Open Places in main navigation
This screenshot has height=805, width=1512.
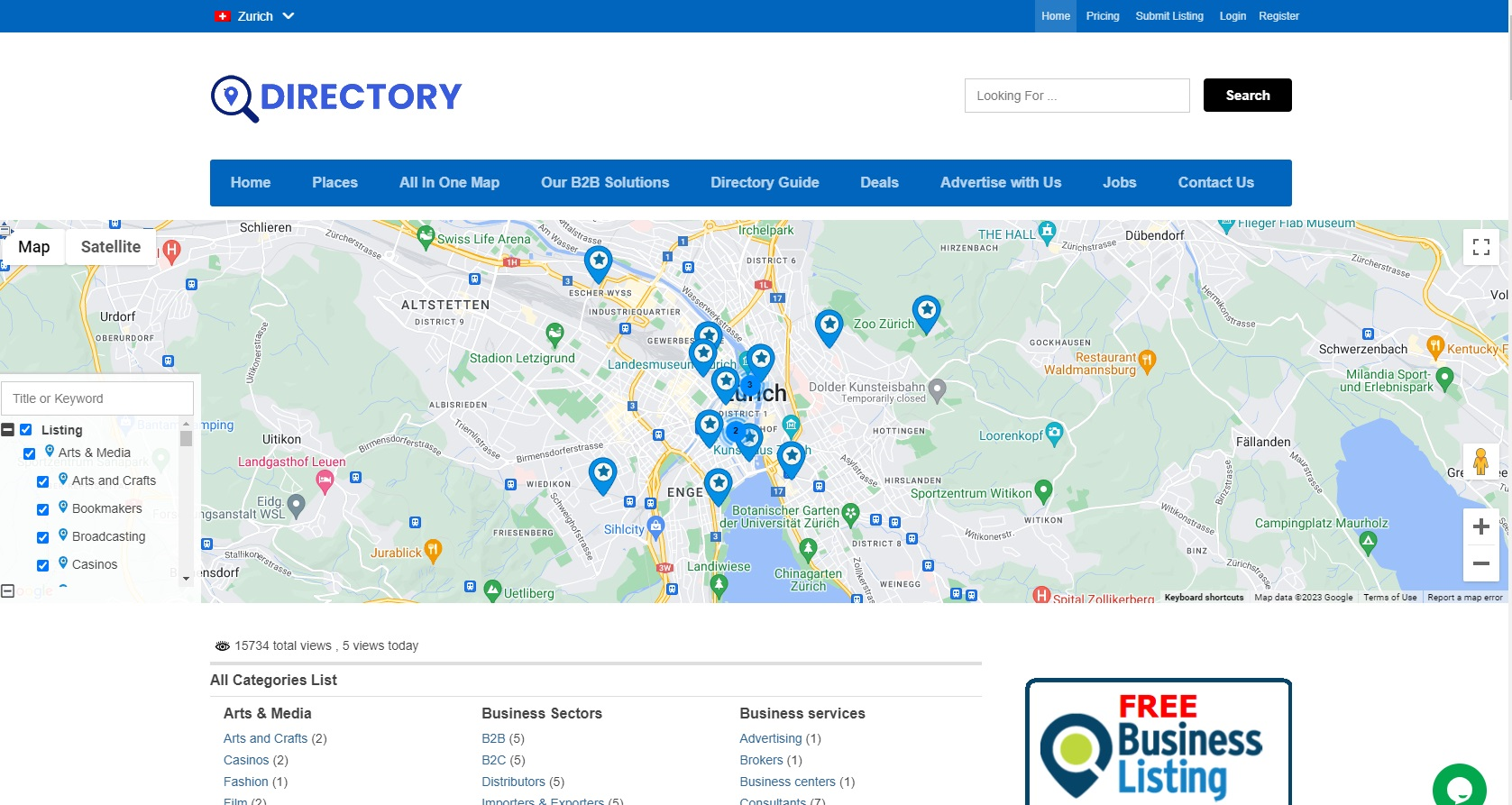tap(334, 183)
